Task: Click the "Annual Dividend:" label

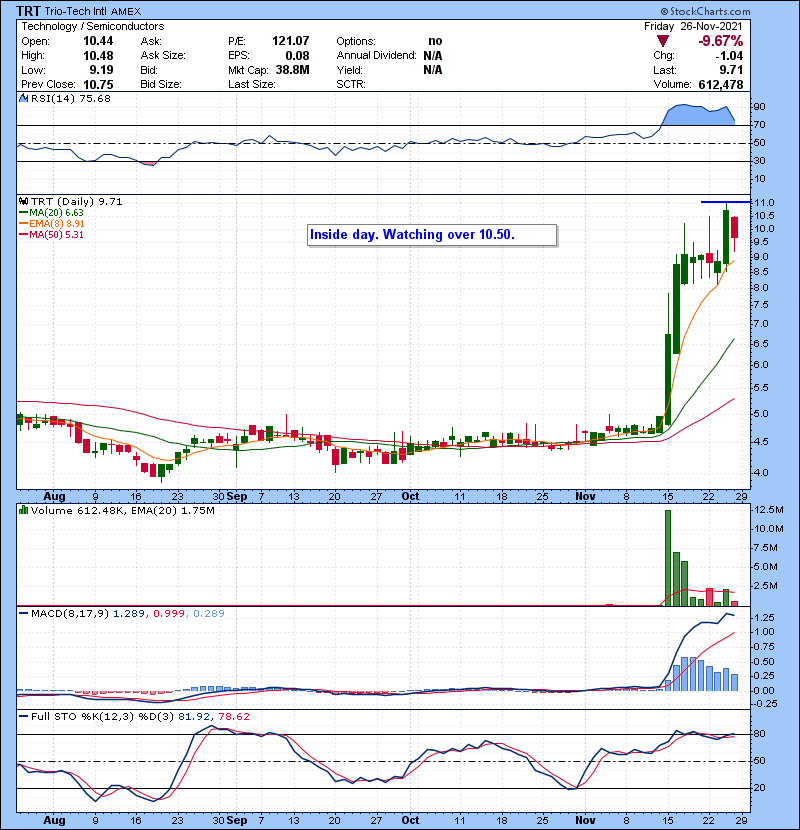Action: coord(376,56)
